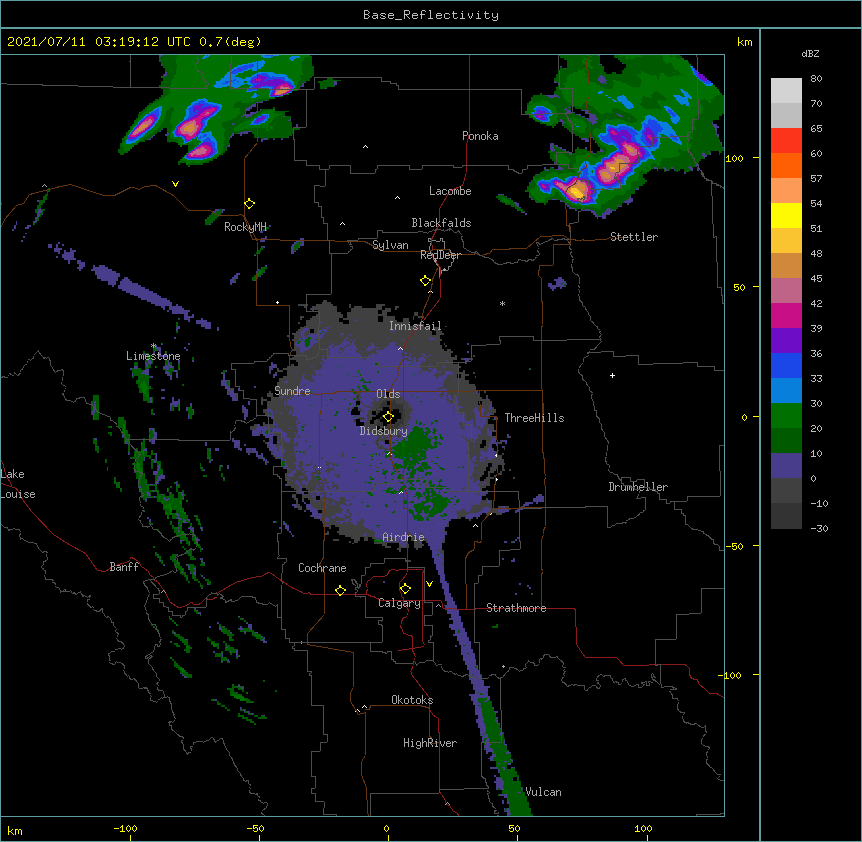Select the yellow 51-54 dBZ legend swatch
This screenshot has height=842, width=862.
point(786,215)
